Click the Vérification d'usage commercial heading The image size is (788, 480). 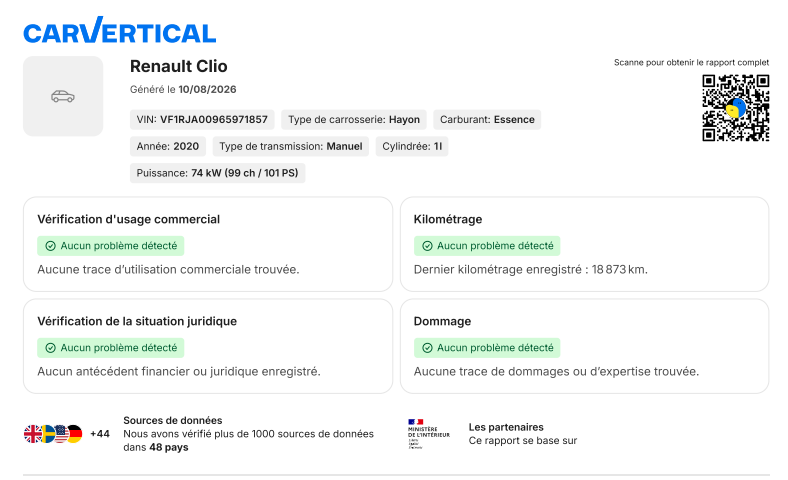(x=129, y=219)
